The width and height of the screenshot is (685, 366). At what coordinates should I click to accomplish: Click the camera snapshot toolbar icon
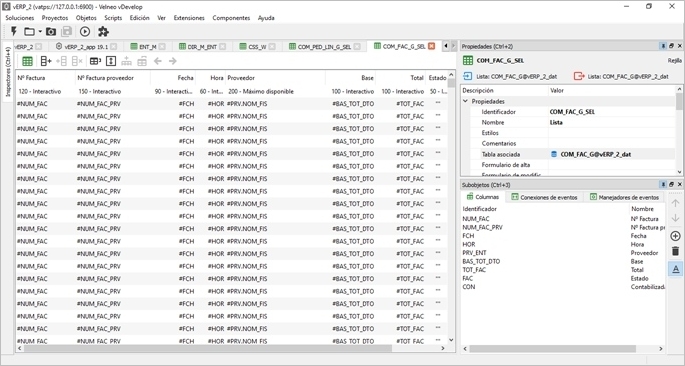point(51,31)
